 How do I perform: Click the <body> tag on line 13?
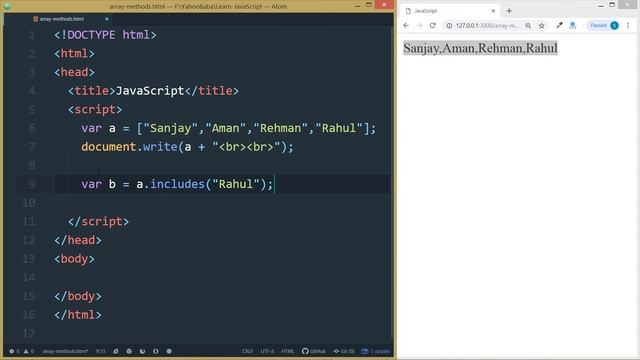tap(74, 259)
